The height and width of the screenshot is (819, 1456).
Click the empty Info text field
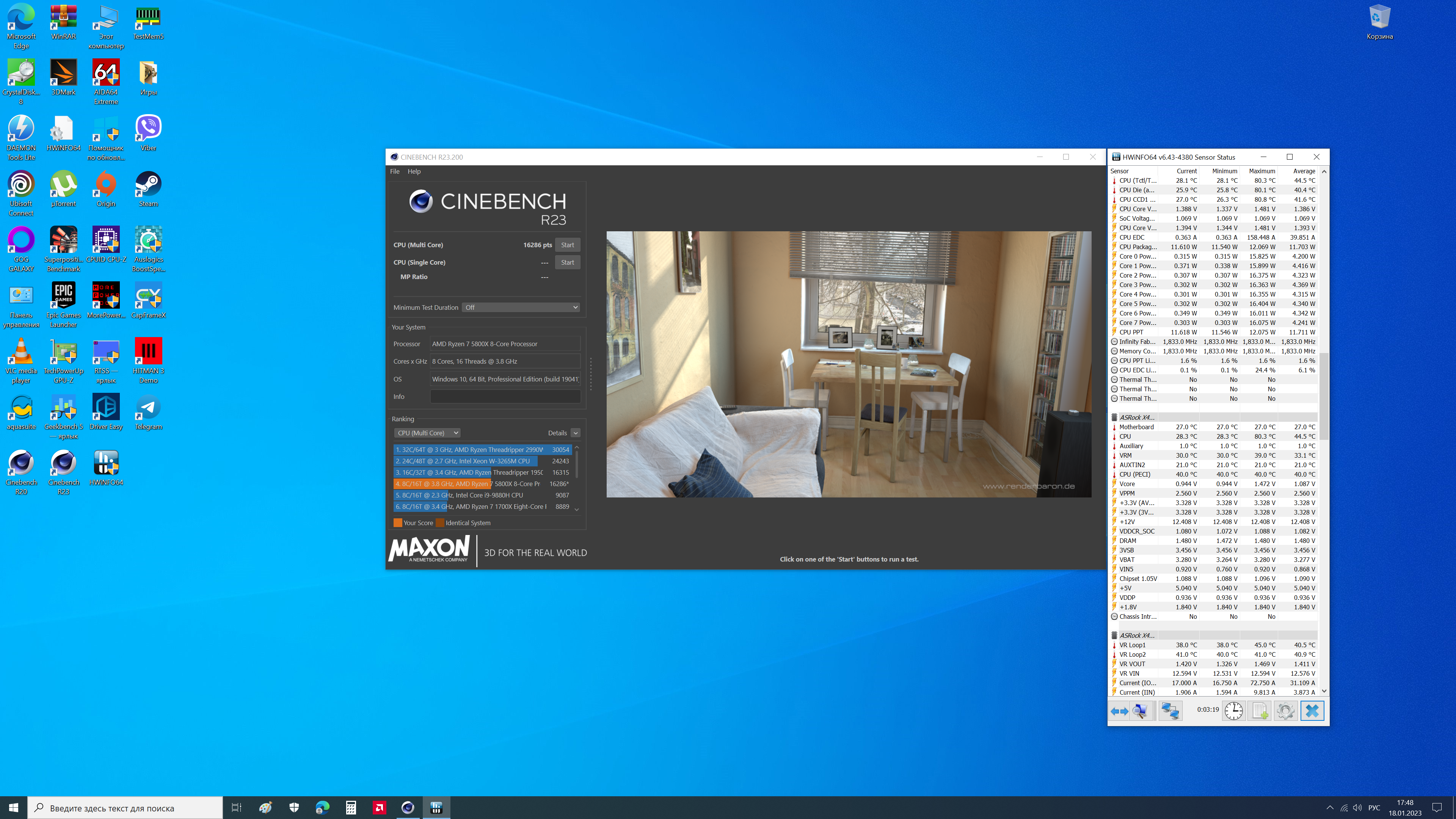505,397
